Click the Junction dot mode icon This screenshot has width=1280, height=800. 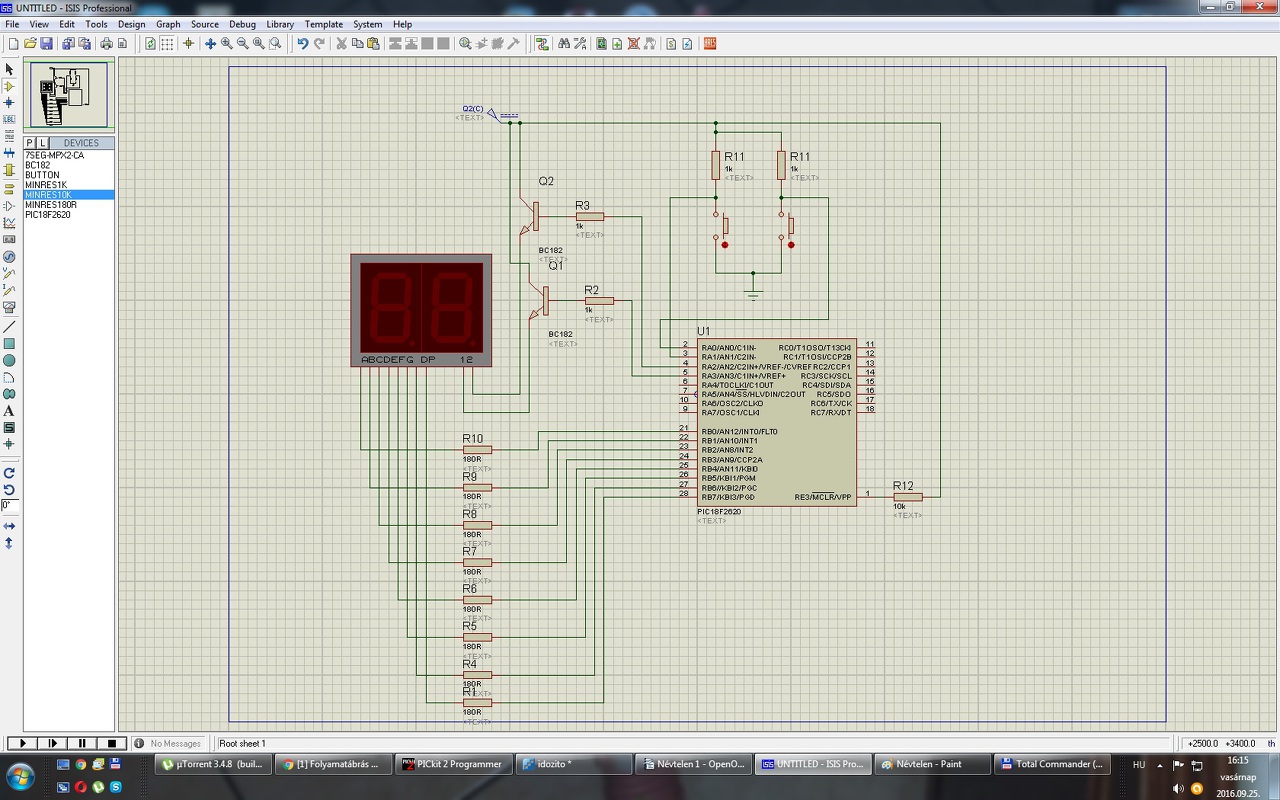(x=9, y=103)
